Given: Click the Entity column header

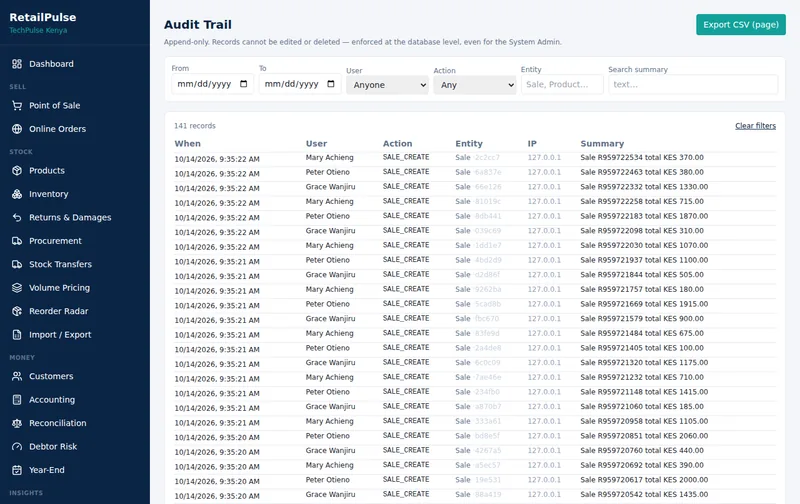Looking at the screenshot, I should coord(469,144).
